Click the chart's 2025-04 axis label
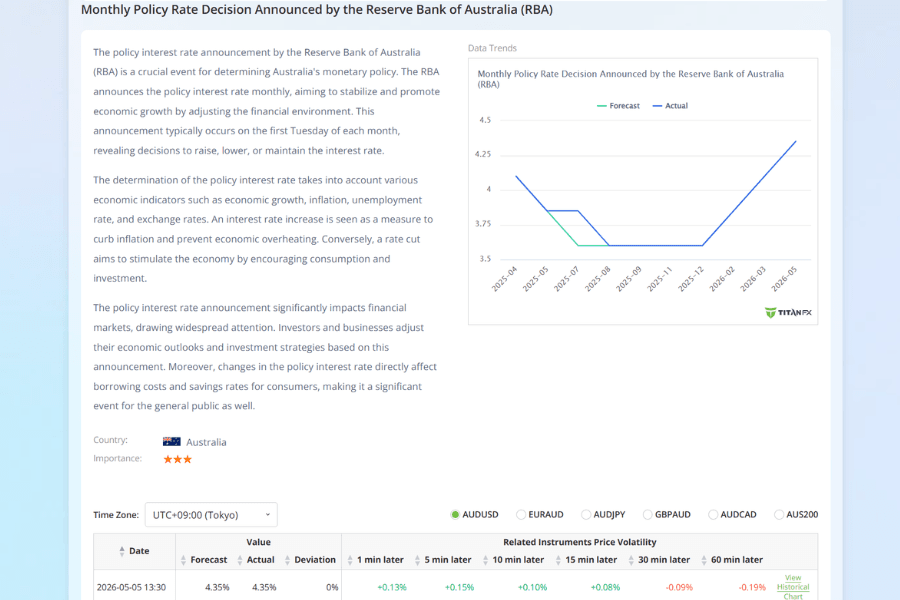 coord(504,279)
